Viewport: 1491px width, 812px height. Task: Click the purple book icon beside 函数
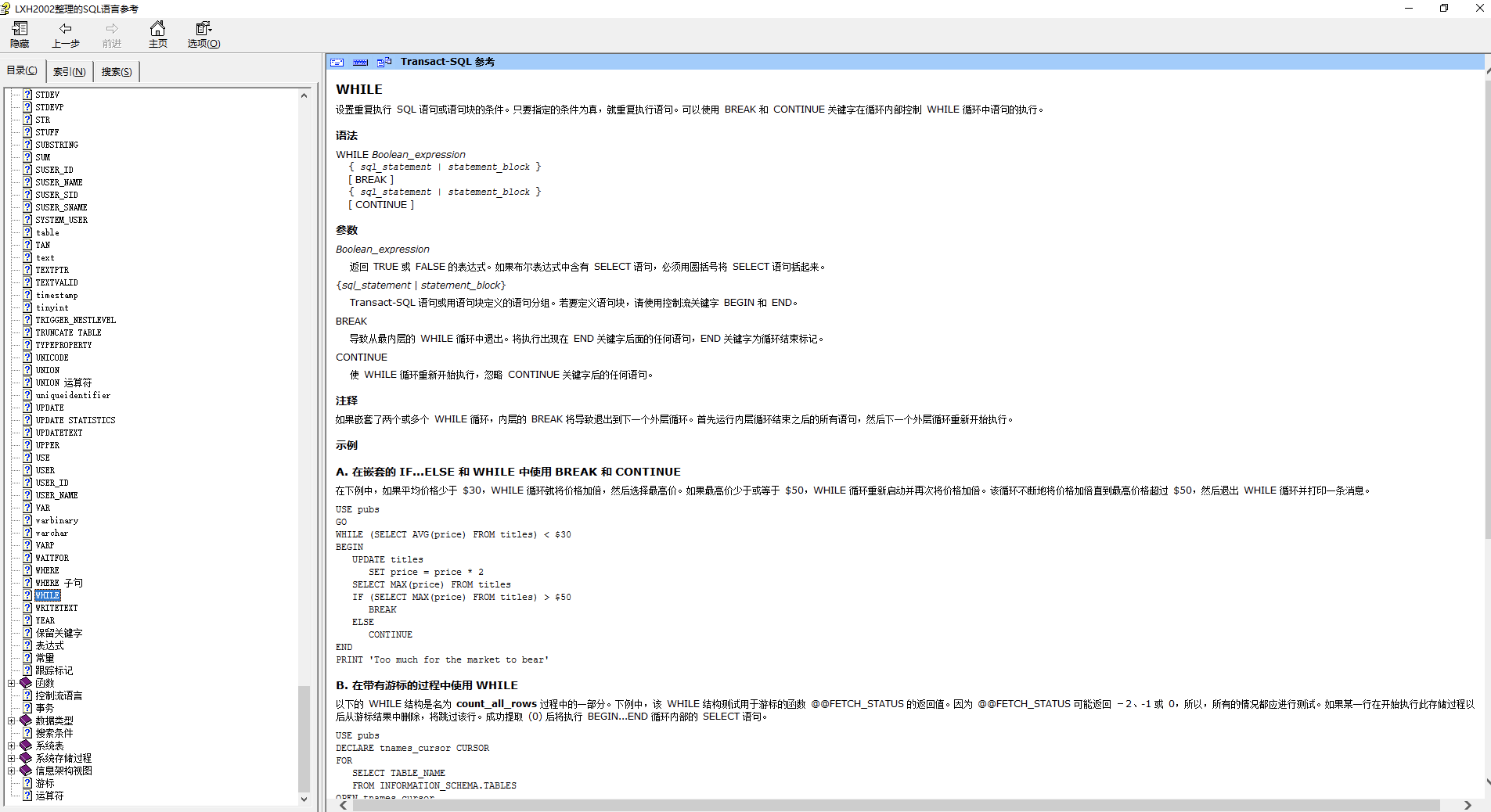tap(26, 683)
